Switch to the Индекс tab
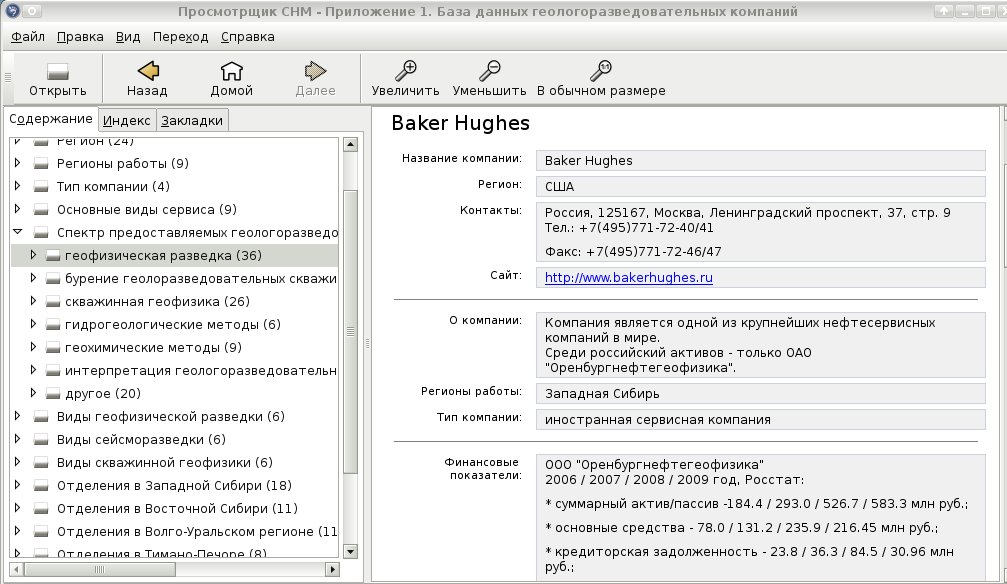 (x=127, y=120)
